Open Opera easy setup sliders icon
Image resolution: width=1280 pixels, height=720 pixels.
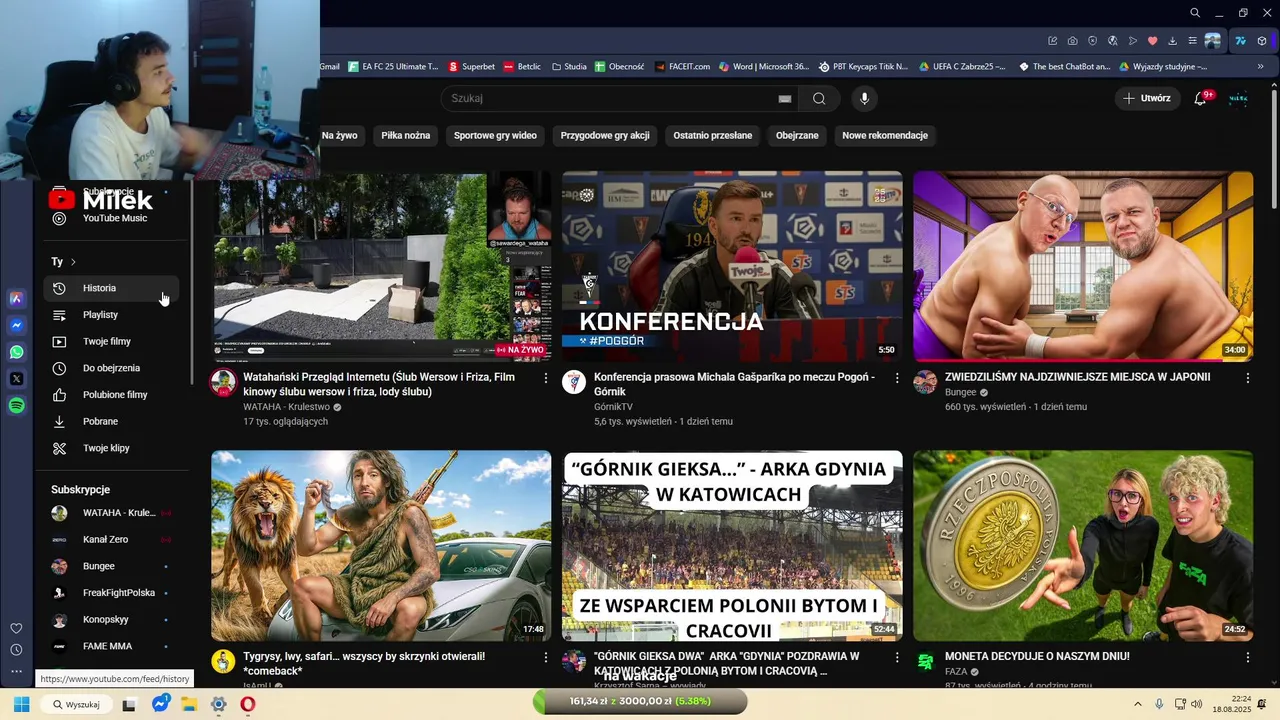tap(1193, 41)
